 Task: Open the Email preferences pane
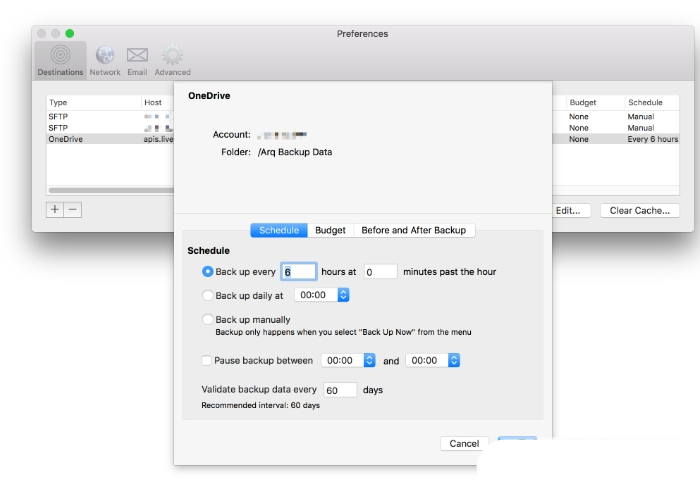[x=137, y=59]
